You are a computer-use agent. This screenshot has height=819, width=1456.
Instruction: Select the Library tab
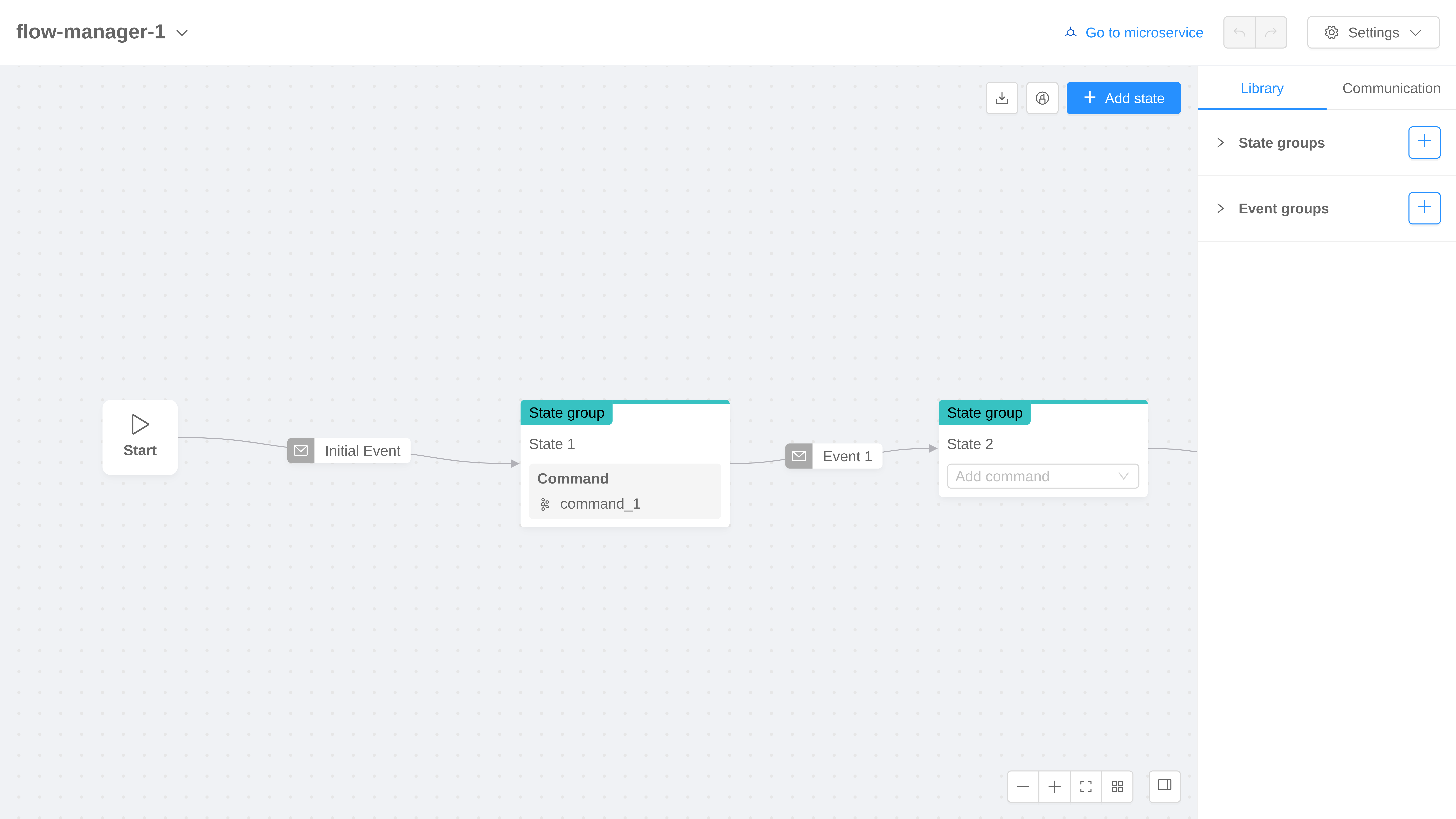(1262, 88)
